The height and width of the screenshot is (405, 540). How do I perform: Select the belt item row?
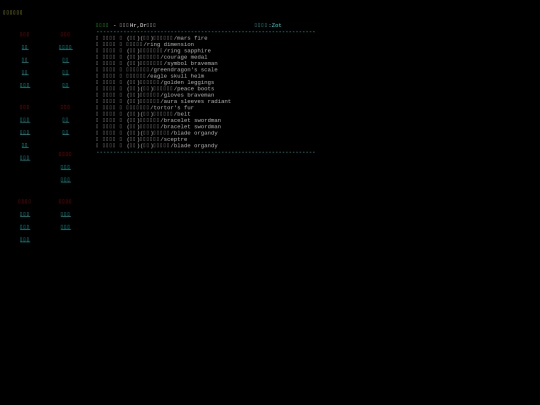pos(143,114)
